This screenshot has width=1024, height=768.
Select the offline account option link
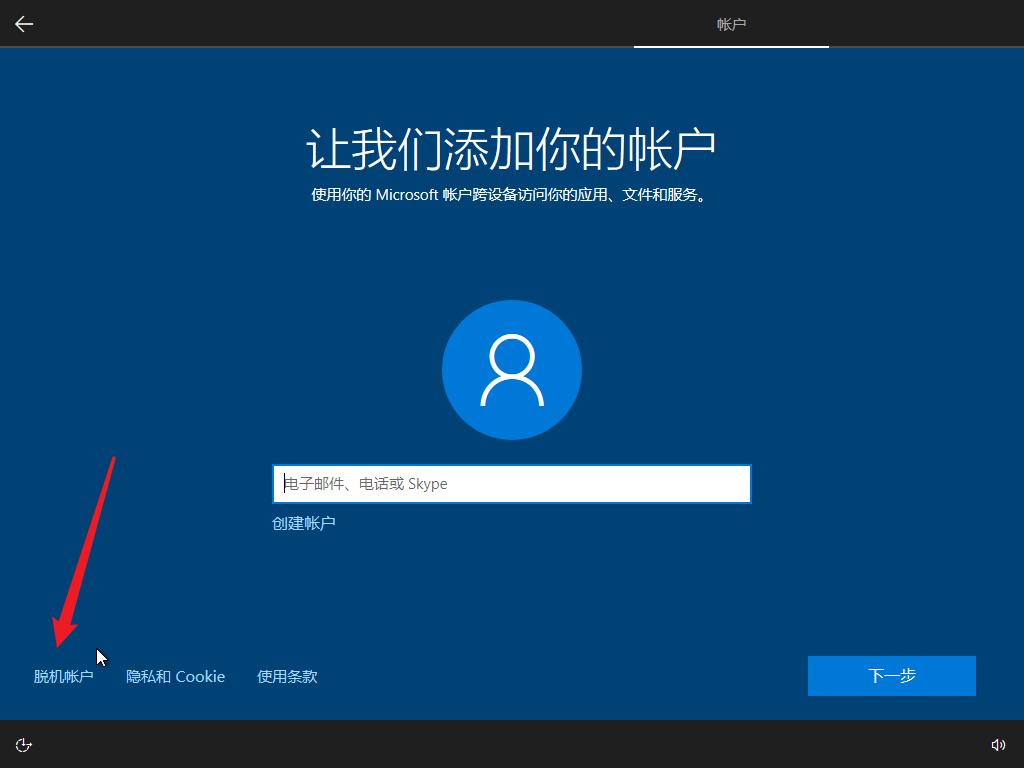(x=63, y=676)
